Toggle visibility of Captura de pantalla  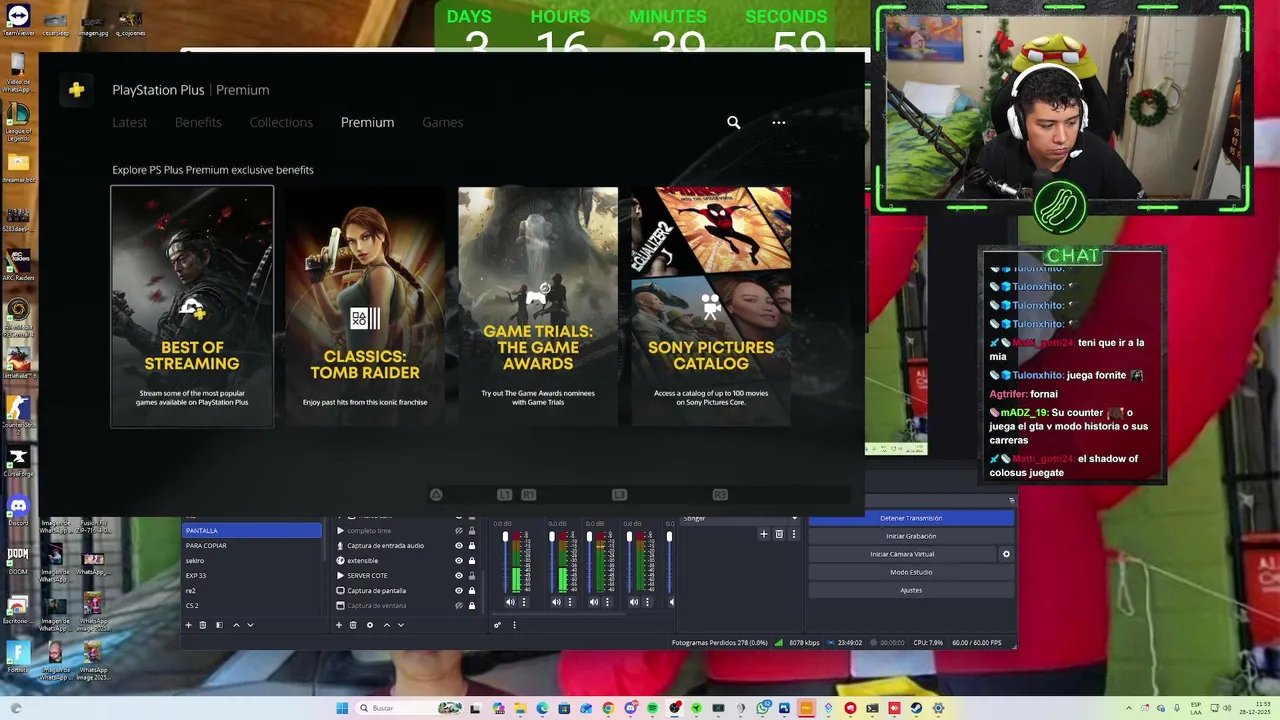[459, 591]
